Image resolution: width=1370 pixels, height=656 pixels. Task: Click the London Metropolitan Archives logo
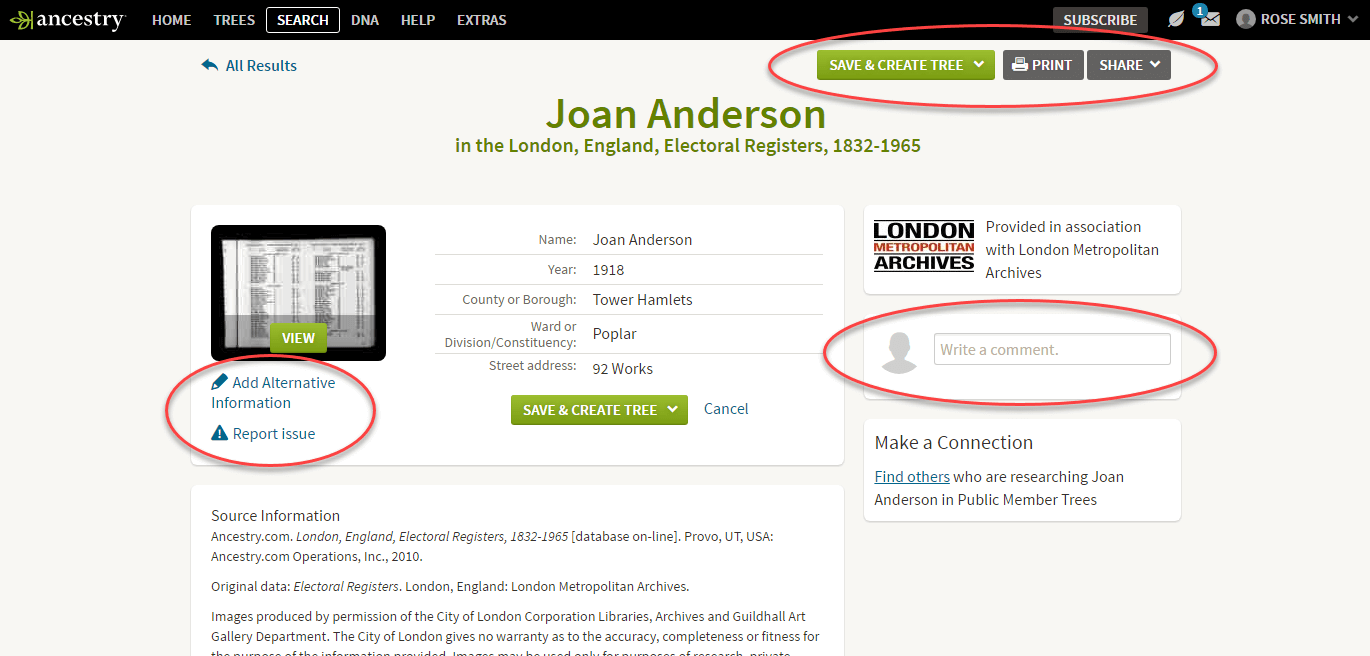pyautogui.click(x=924, y=246)
